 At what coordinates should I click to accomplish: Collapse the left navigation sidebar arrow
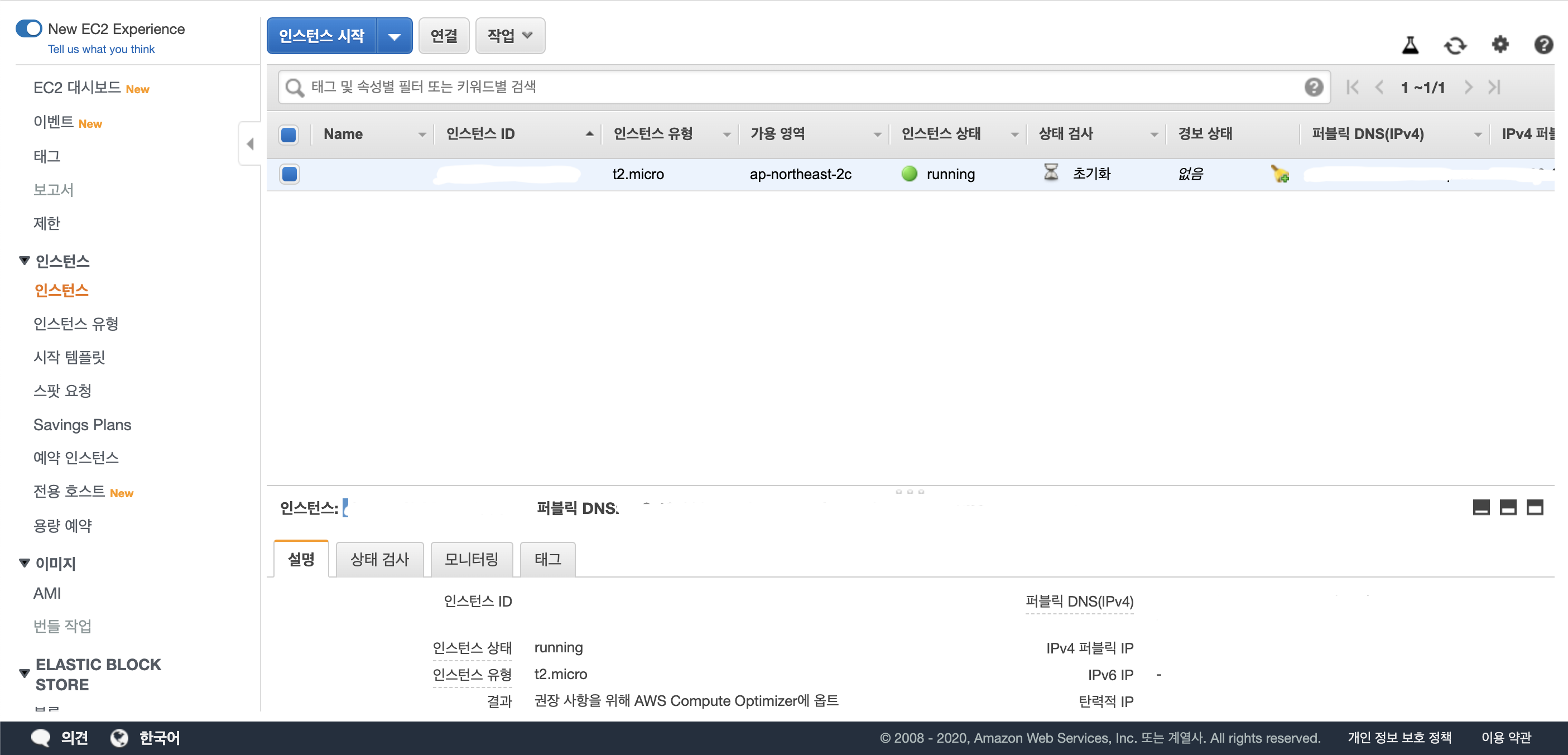[249, 144]
